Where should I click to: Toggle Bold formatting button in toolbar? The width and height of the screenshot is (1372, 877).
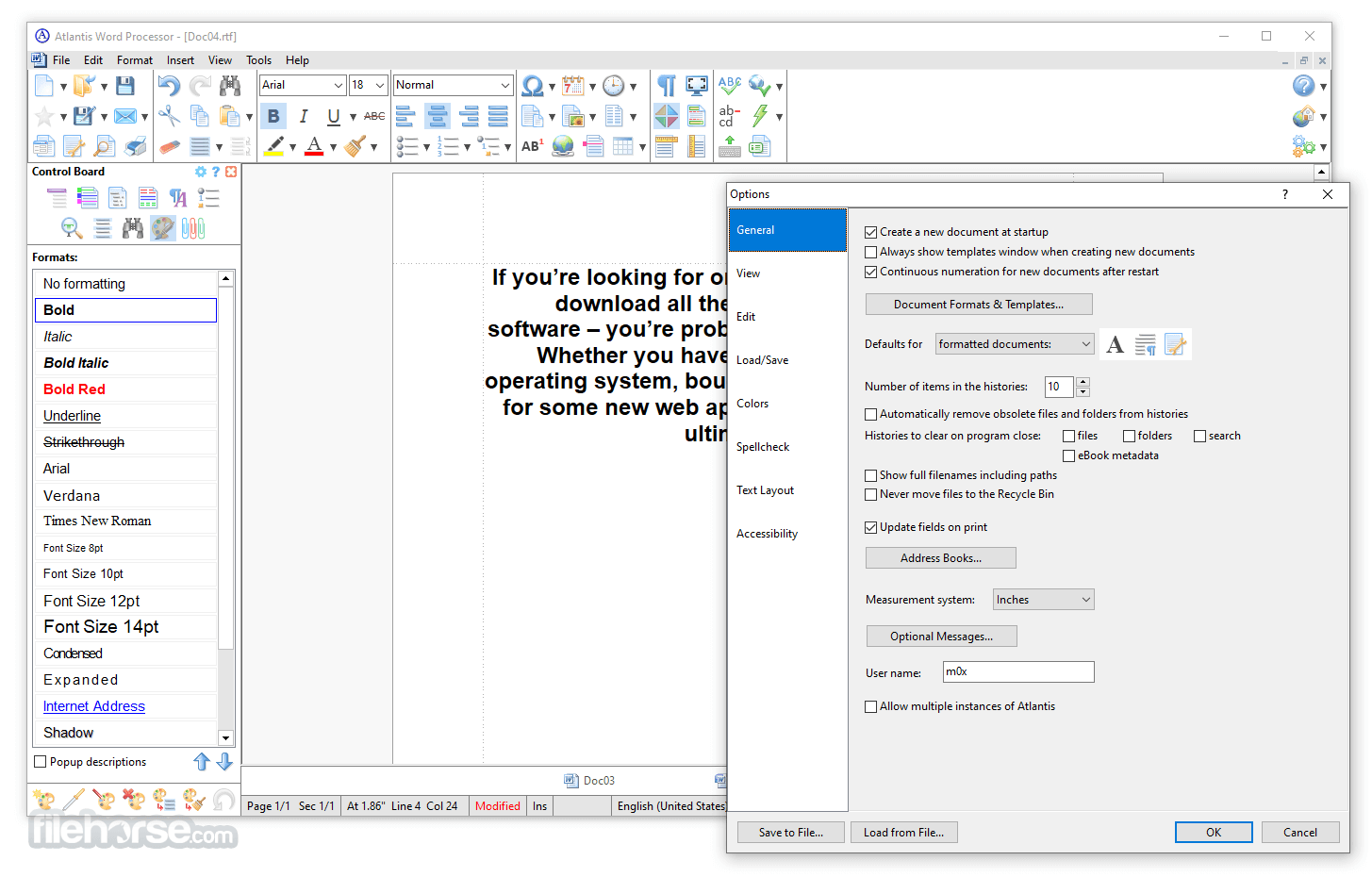[x=273, y=116]
